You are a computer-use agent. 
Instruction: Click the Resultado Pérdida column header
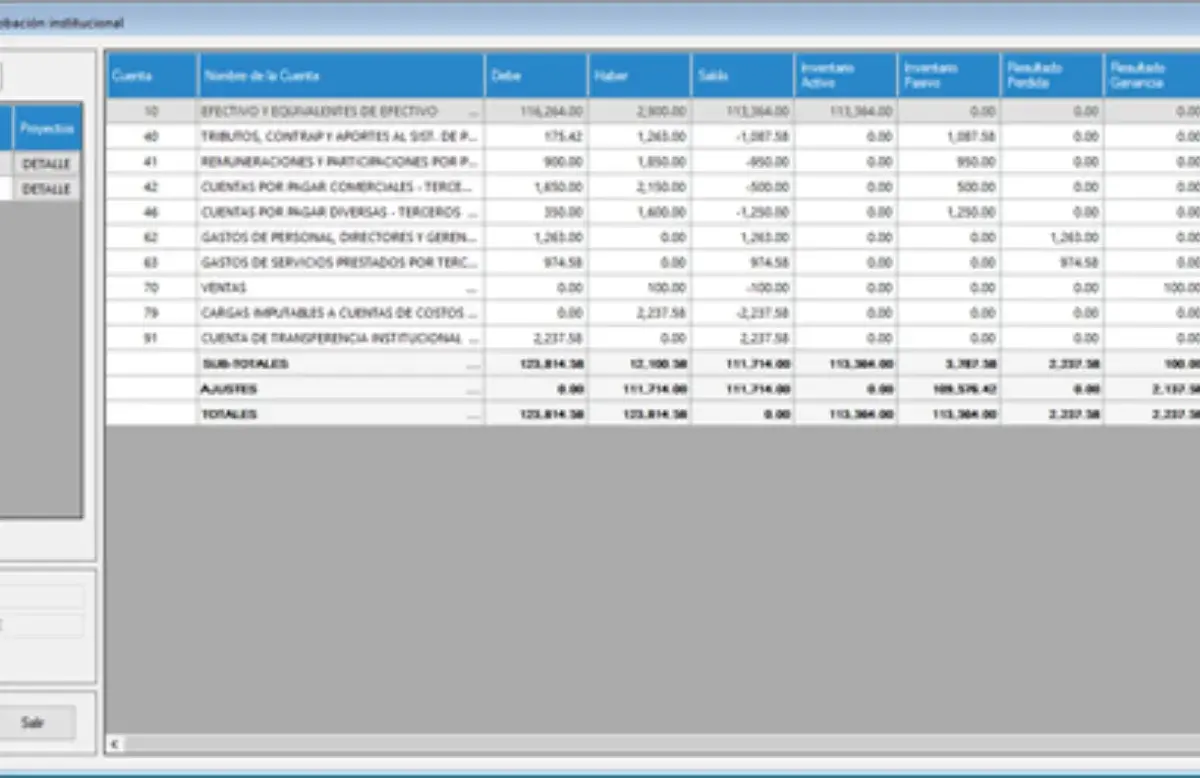coord(1052,75)
